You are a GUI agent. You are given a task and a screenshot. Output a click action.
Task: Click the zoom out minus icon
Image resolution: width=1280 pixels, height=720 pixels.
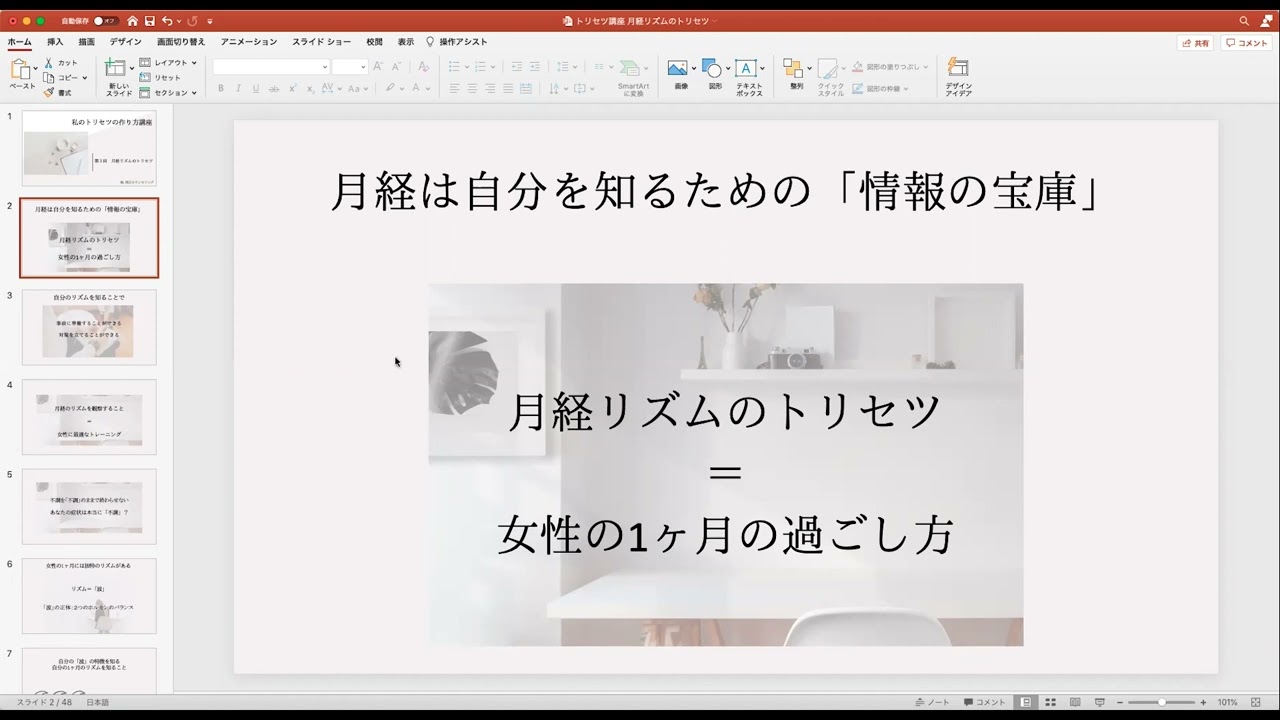[1122, 702]
